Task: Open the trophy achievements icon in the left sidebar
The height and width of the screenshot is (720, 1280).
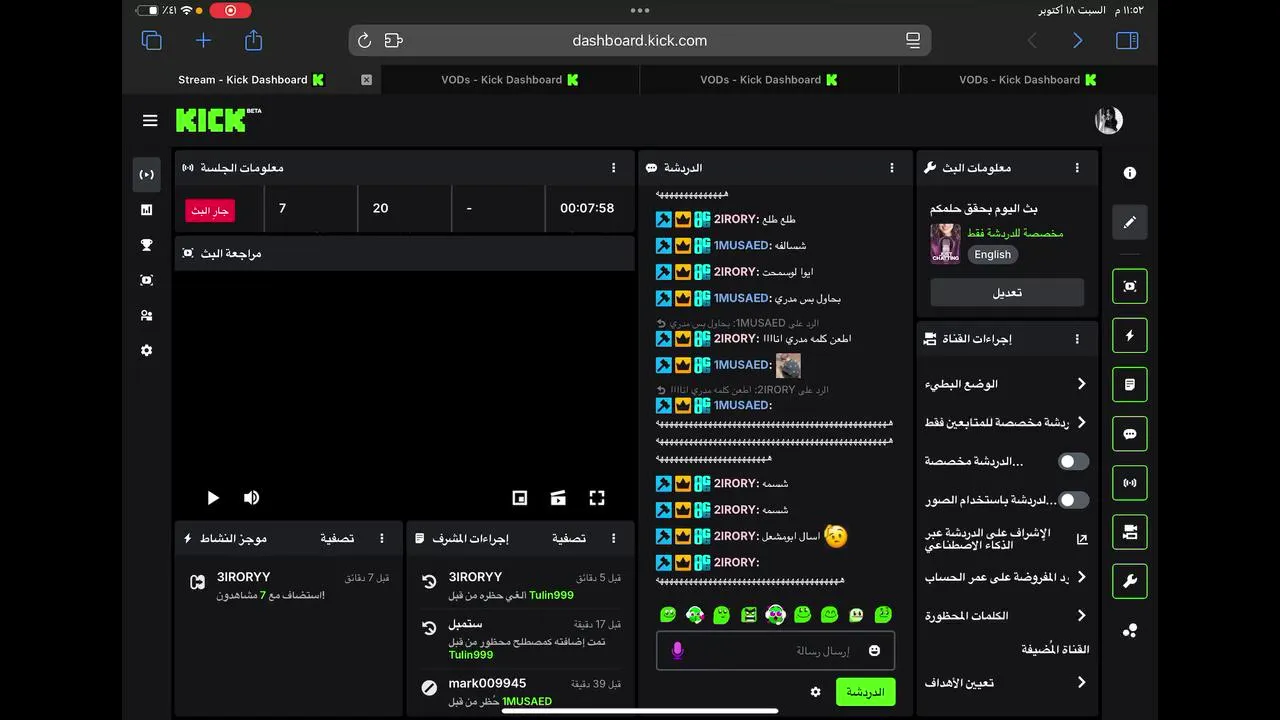Action: 146,245
